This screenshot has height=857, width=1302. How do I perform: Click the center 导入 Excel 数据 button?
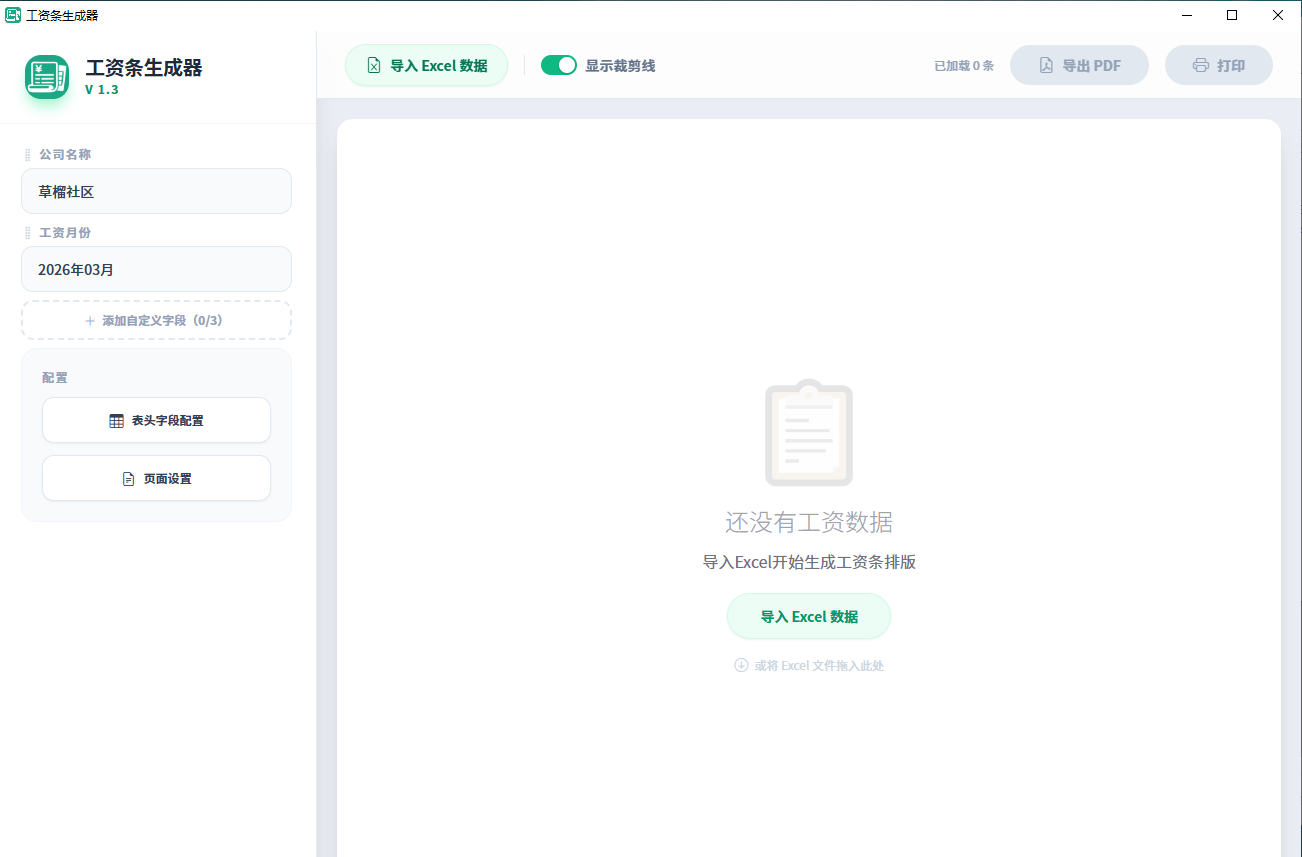(808, 617)
